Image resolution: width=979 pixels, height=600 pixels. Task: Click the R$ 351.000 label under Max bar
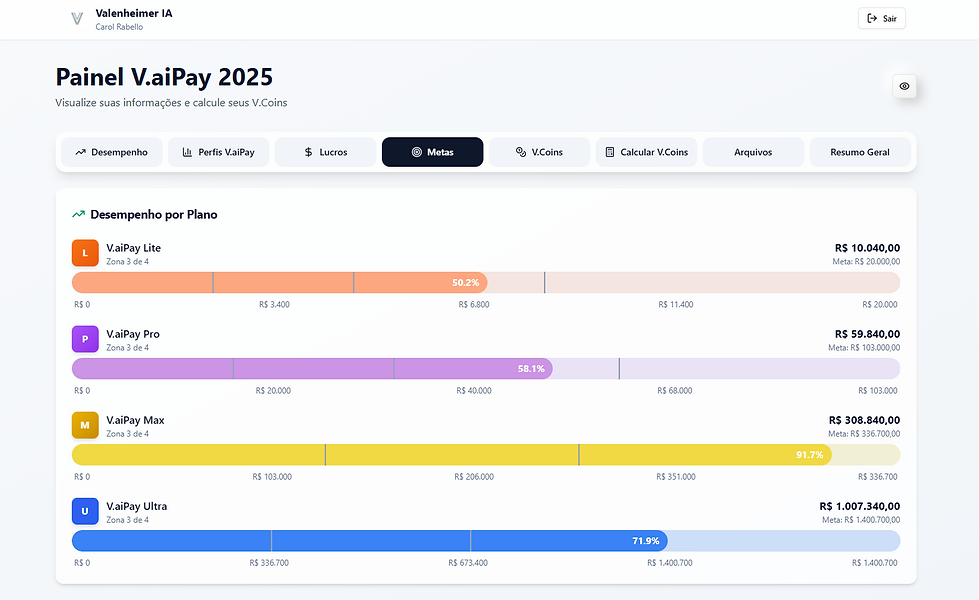676,477
